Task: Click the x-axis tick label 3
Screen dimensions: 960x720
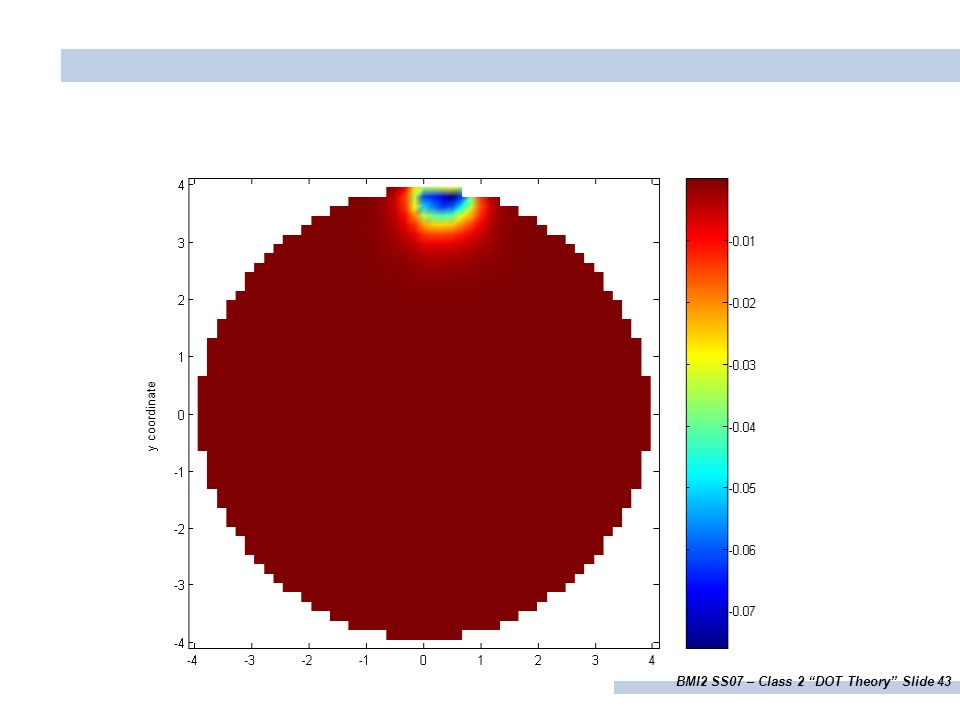Action: tap(595, 661)
